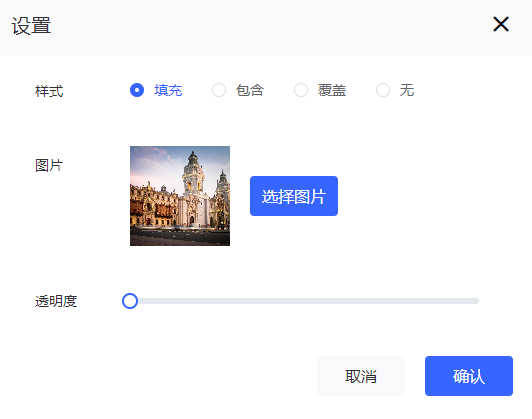The image size is (532, 419).
Task: Click the 覆盖 style label text
Action: [332, 91]
